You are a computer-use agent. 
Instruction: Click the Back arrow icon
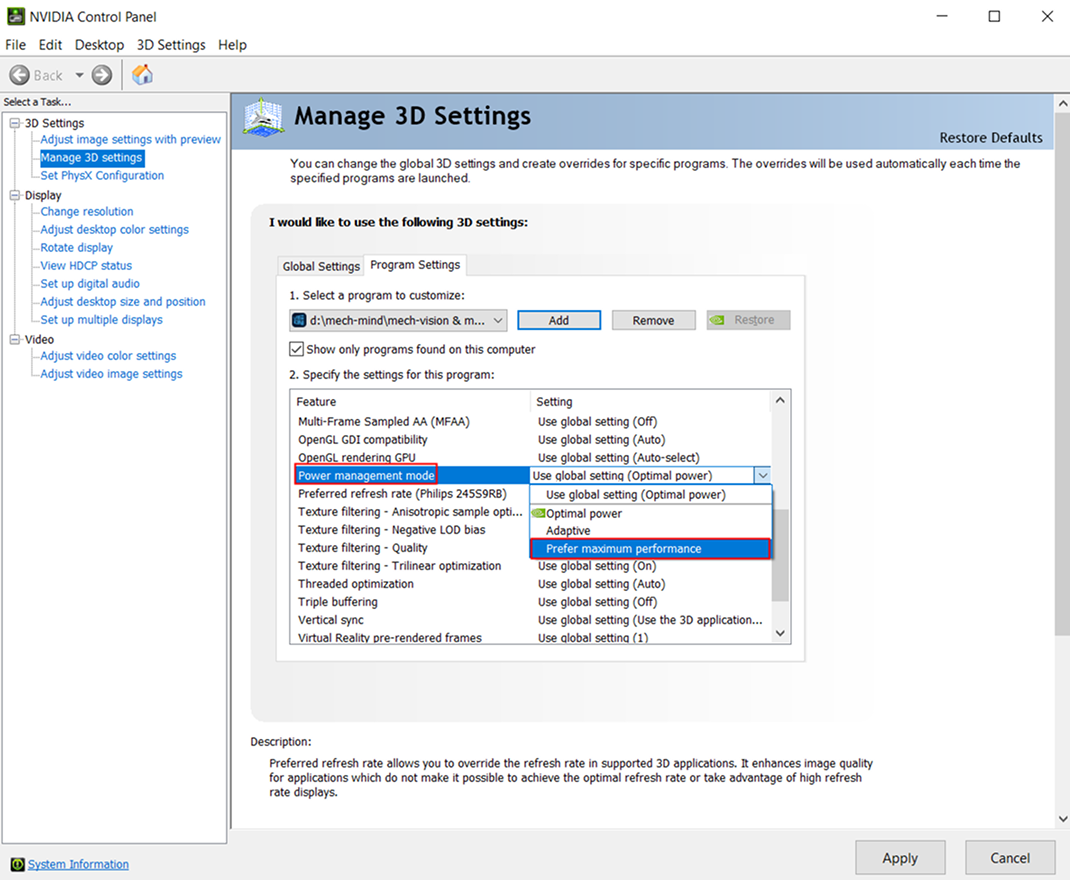pyautogui.click(x=20, y=75)
